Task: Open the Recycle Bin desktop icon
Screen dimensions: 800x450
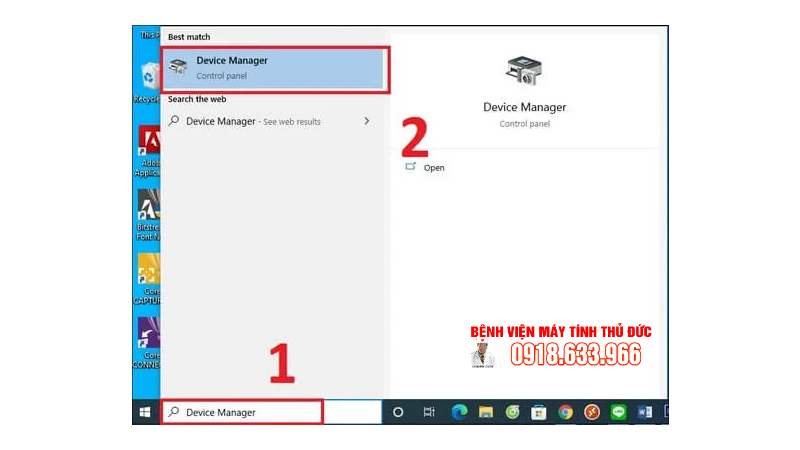Action: [148, 83]
